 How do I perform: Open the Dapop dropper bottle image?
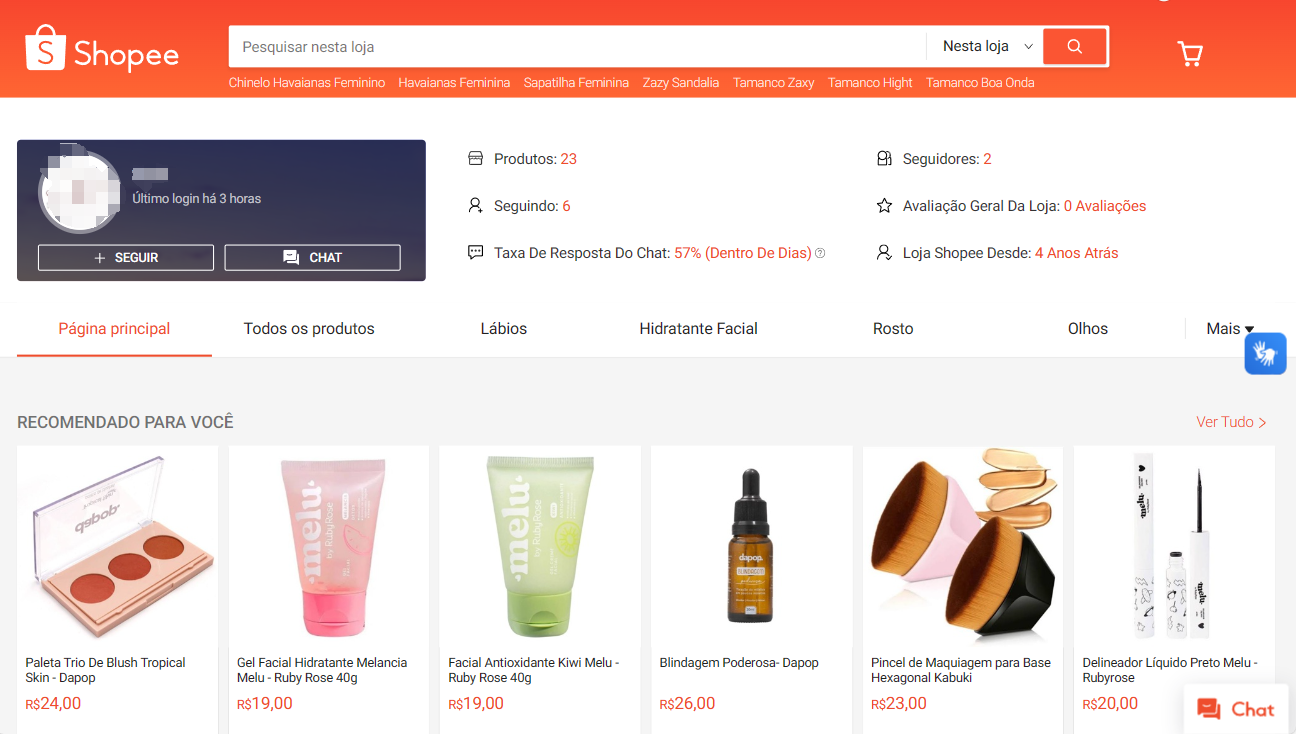[752, 546]
